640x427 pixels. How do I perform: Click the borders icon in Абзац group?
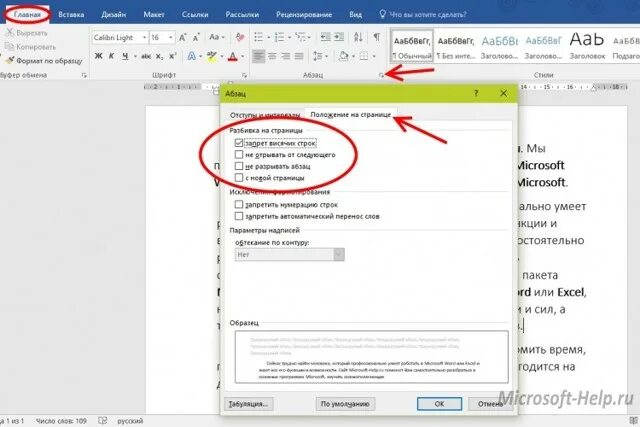364,56
